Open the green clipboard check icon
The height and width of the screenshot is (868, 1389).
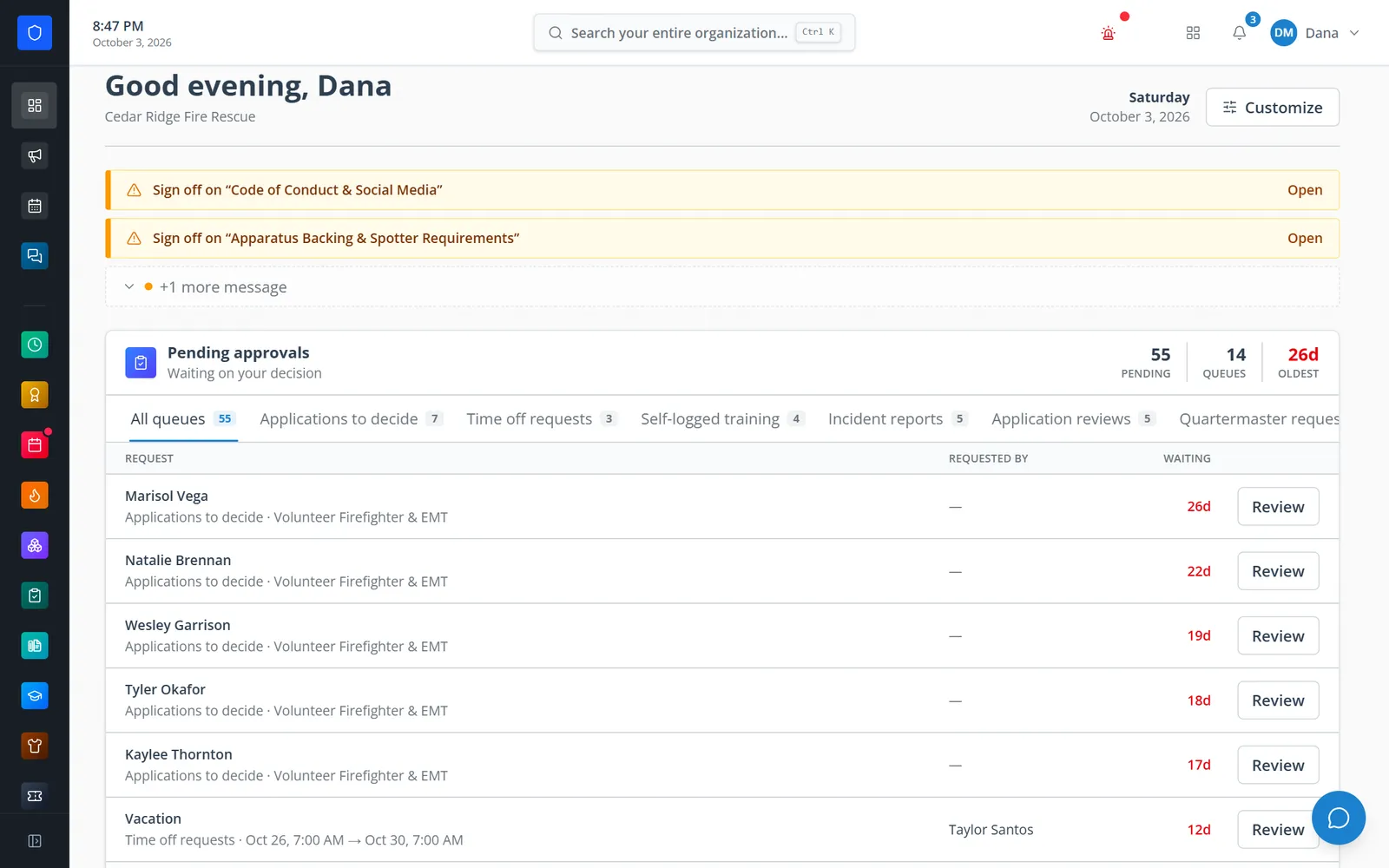(x=35, y=595)
